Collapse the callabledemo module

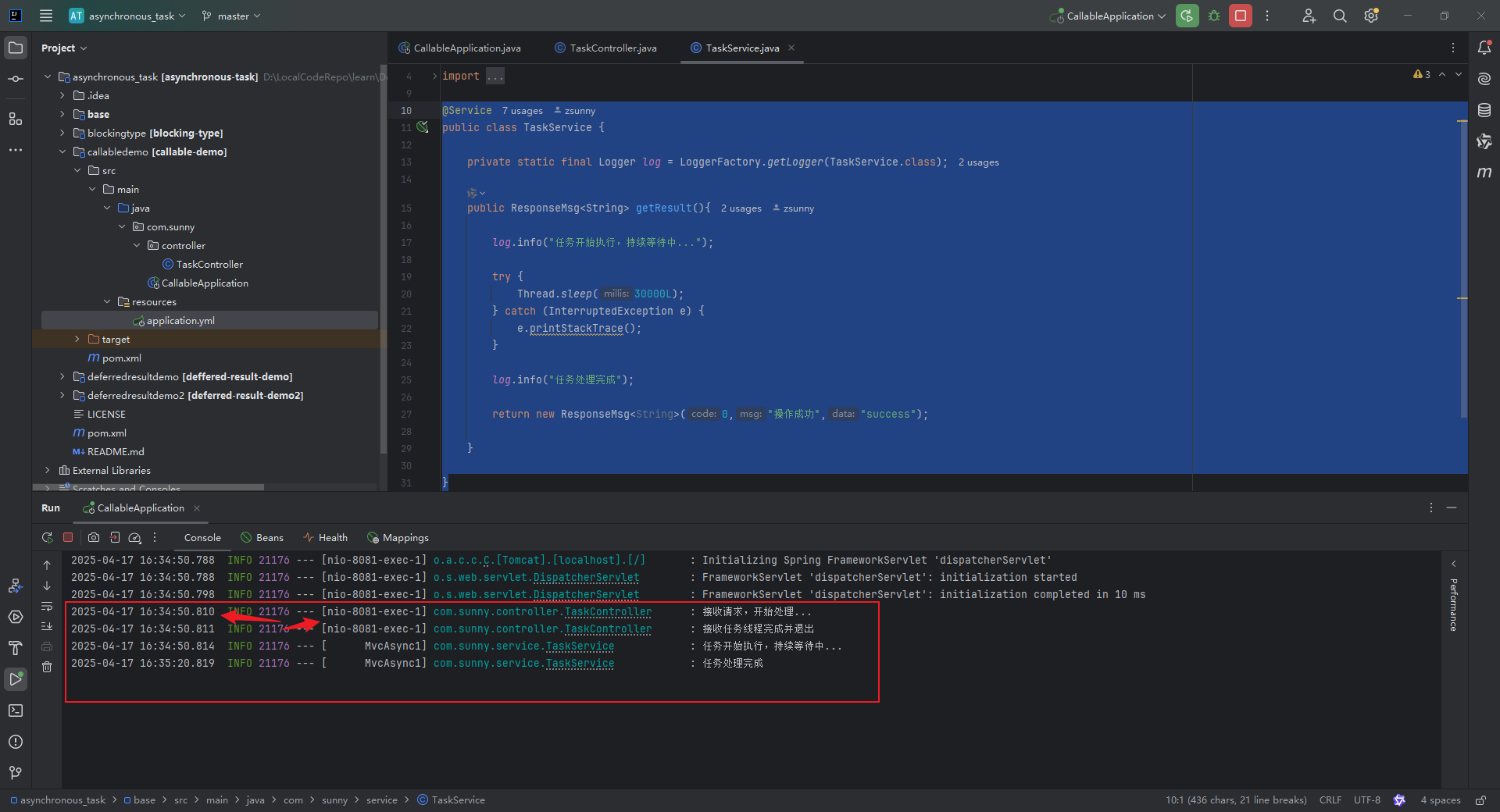pyautogui.click(x=62, y=151)
